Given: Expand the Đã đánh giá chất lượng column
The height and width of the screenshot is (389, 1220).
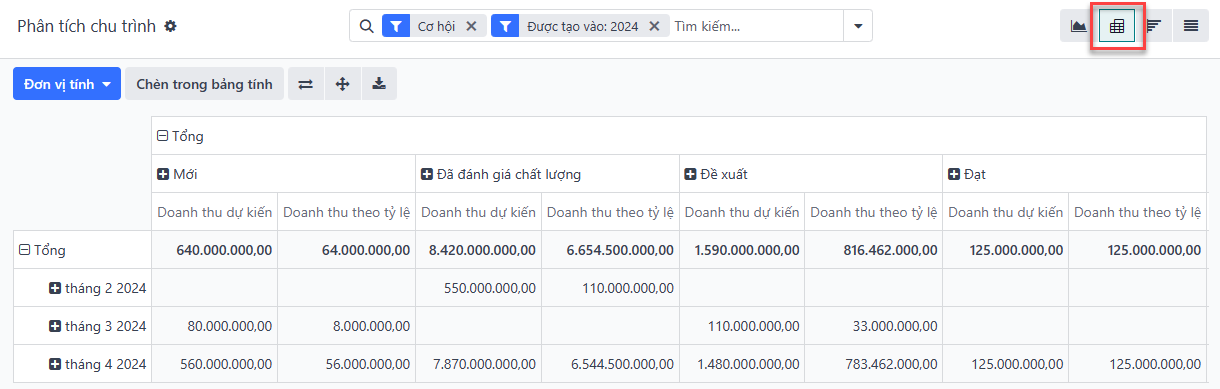Looking at the screenshot, I should [x=502, y=174].
